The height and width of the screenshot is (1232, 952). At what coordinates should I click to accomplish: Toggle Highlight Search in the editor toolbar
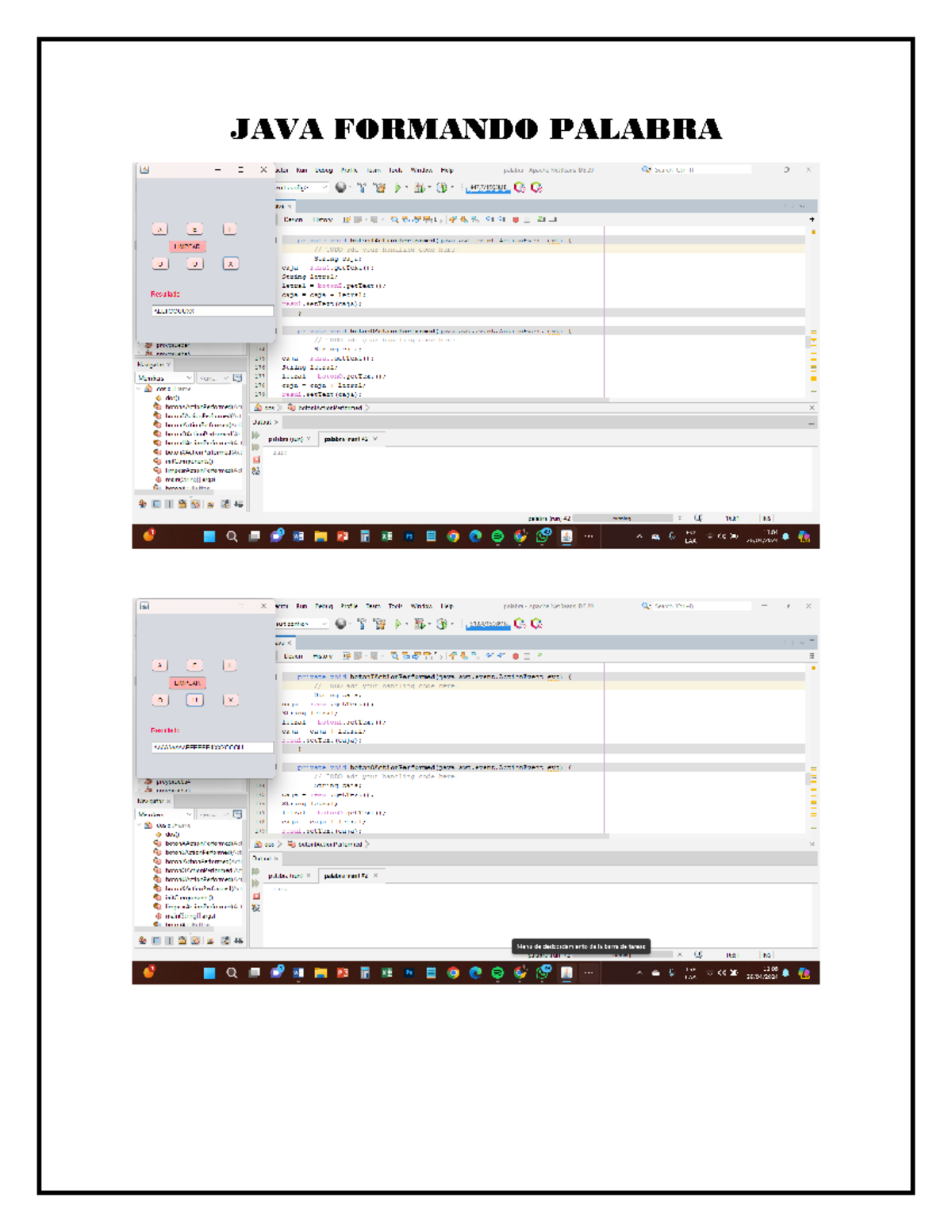coord(428,219)
